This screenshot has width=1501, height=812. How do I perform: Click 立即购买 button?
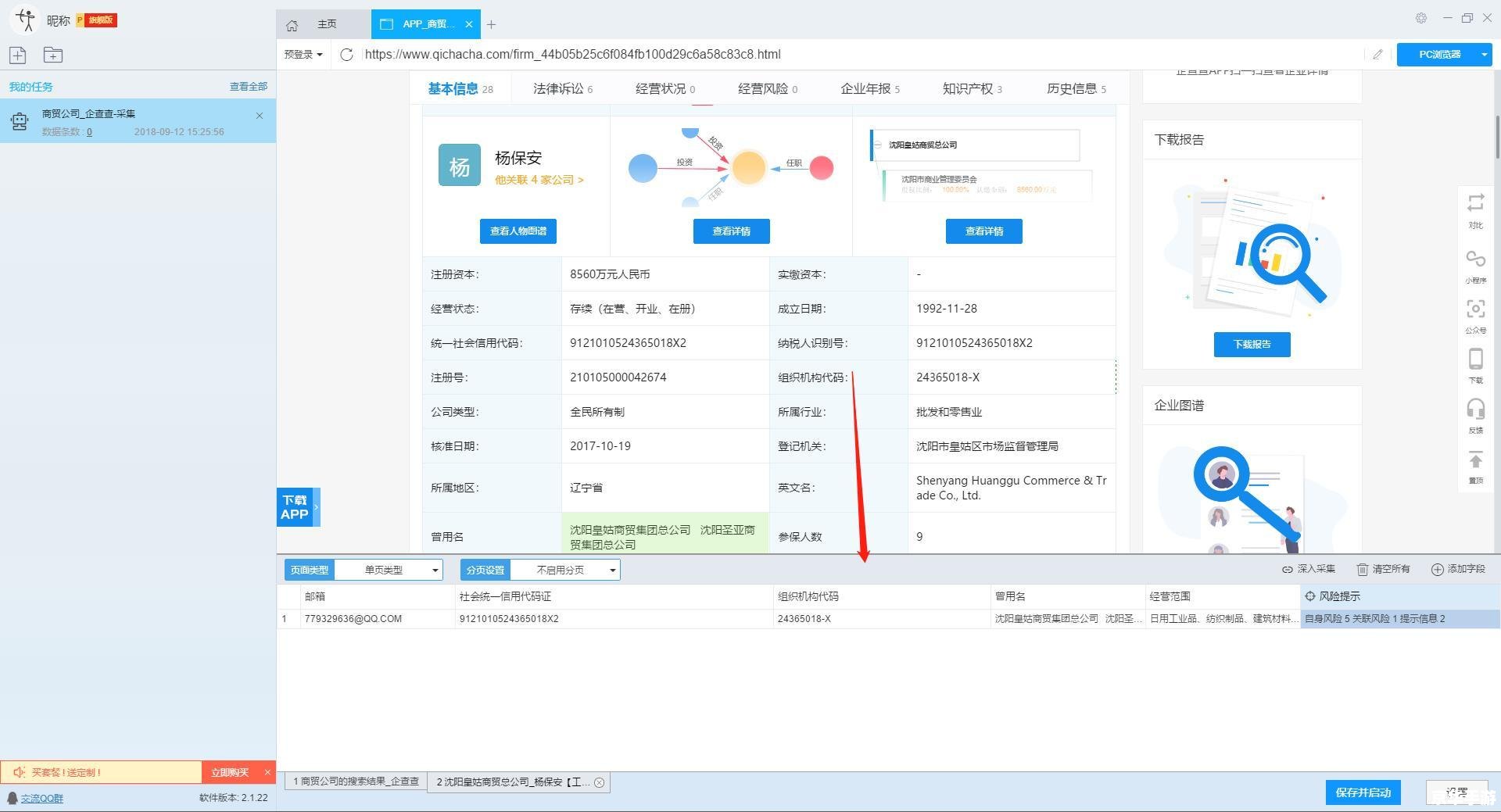click(230, 772)
